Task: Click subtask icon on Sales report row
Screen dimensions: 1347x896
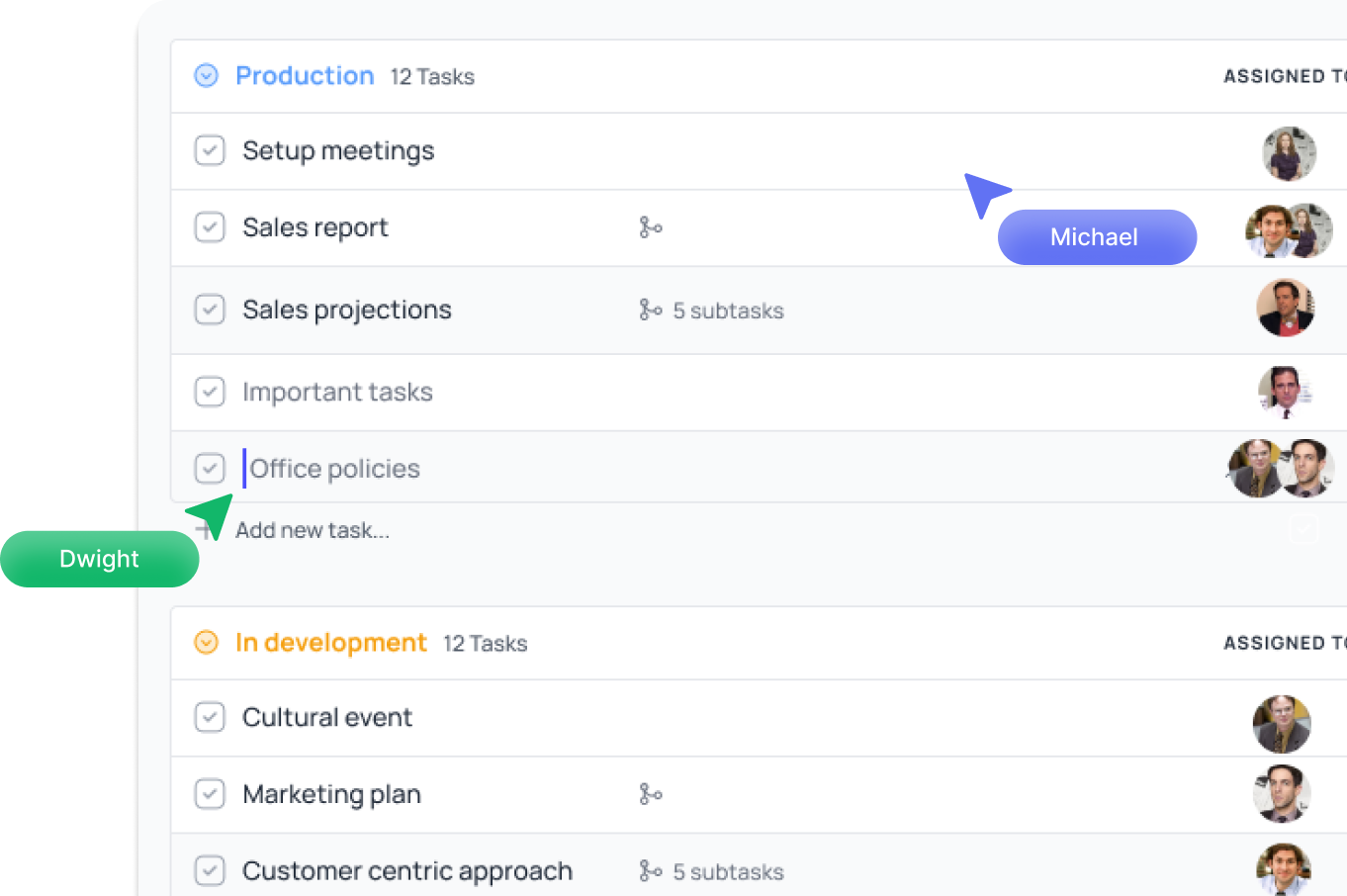Action: click(x=650, y=227)
